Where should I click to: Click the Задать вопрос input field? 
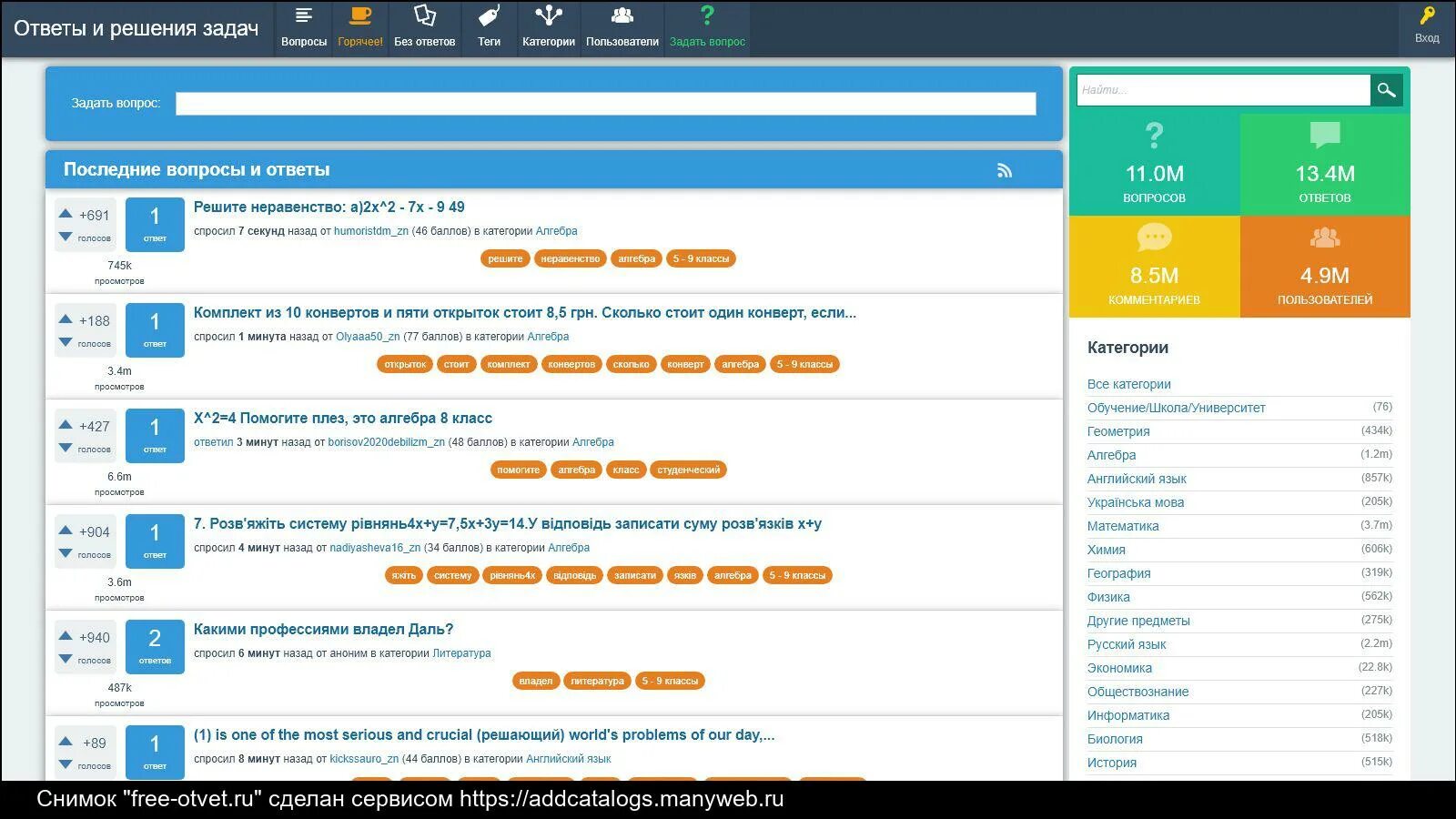(x=605, y=104)
